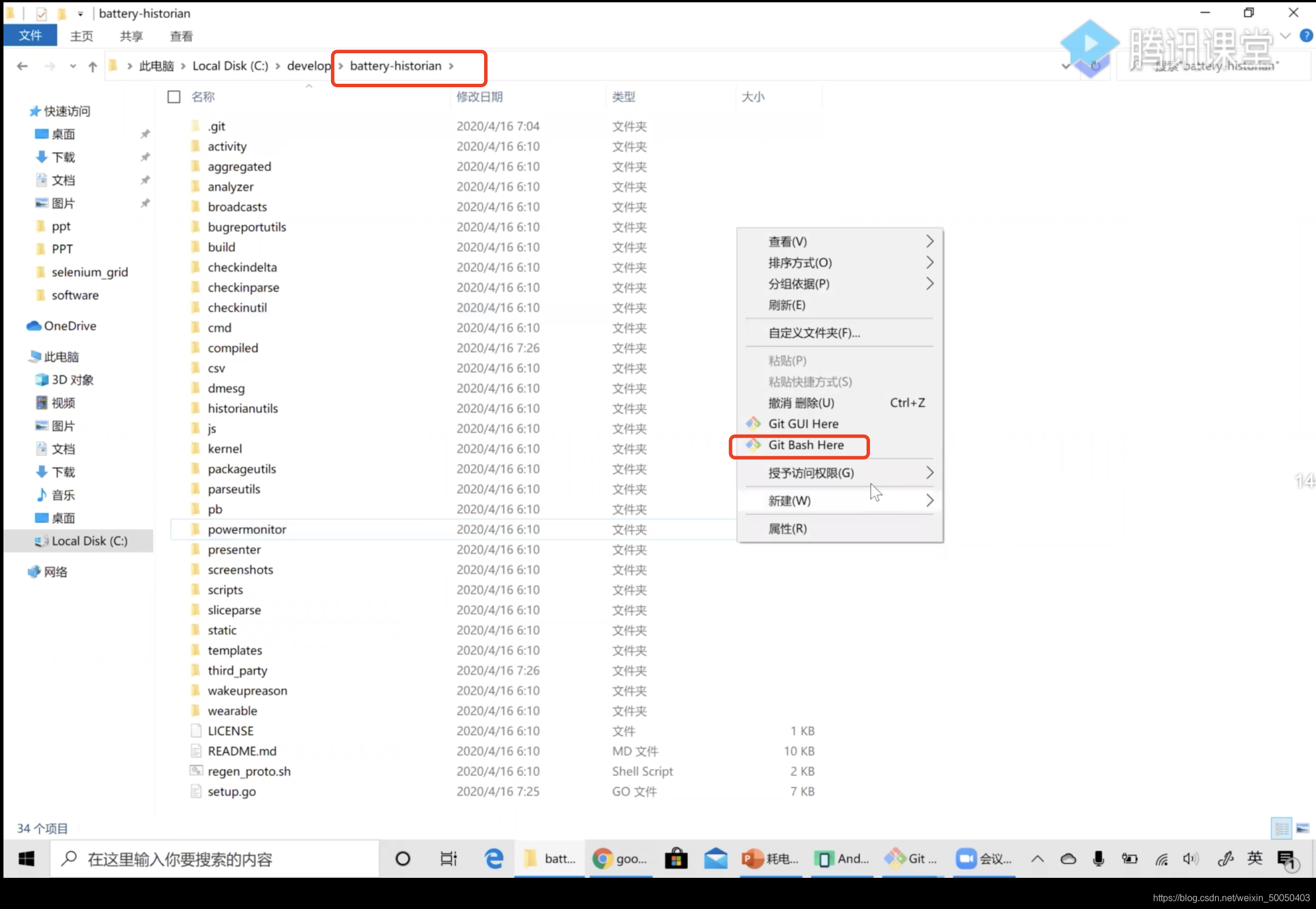Open Microsoft Edge from taskbar
Image resolution: width=1316 pixels, height=909 pixels.
(x=493, y=859)
